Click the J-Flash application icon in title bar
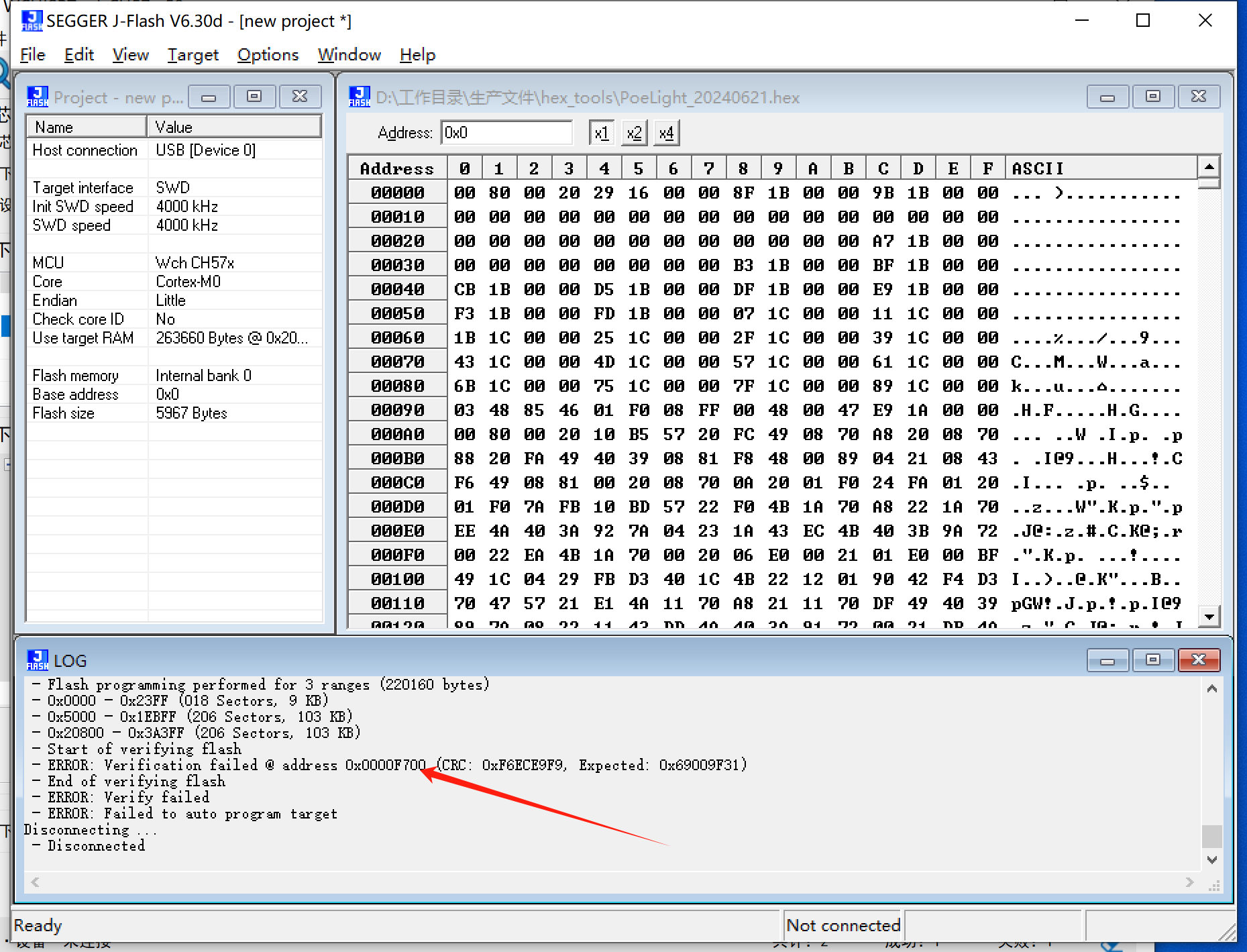Screen dimensions: 1247x952 32,21
